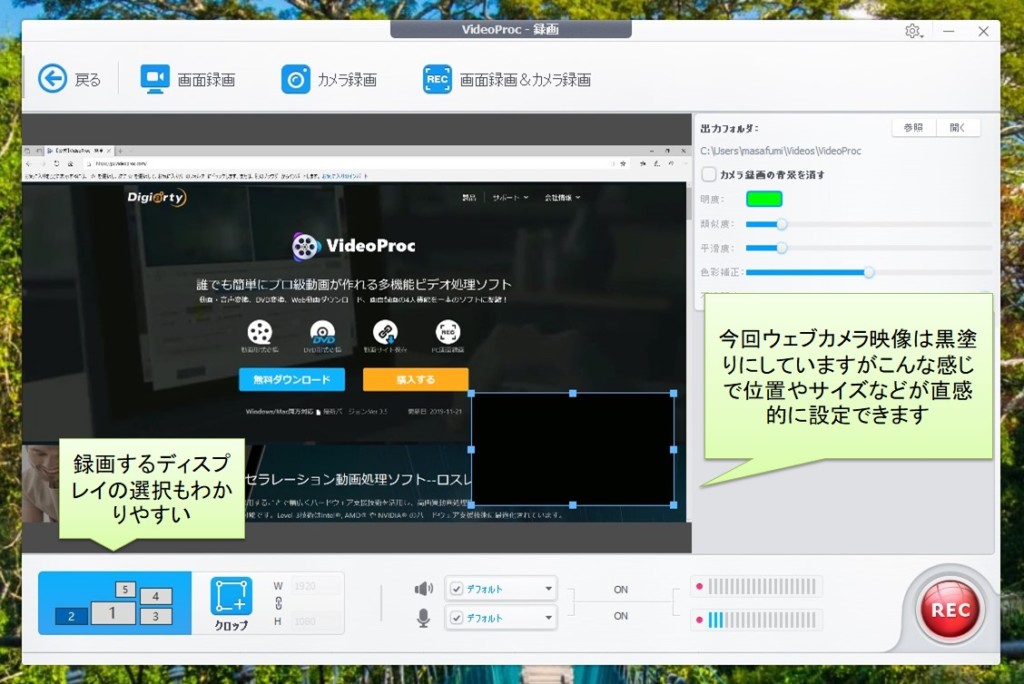Click the camera overlay left-middle handle

point(472,449)
